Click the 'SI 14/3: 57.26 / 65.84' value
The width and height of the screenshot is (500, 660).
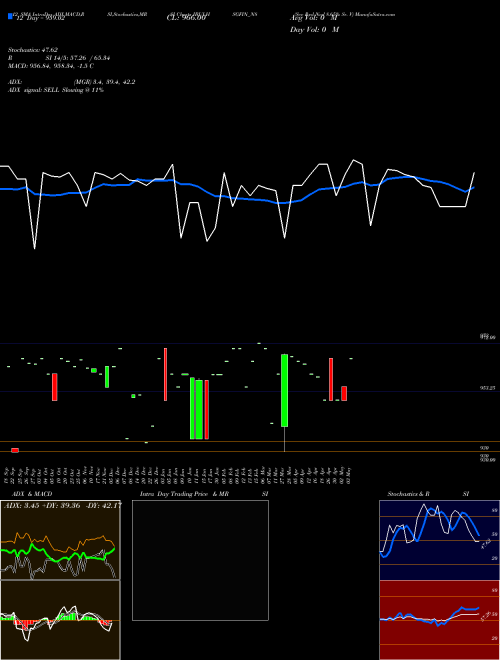[x=78, y=58]
